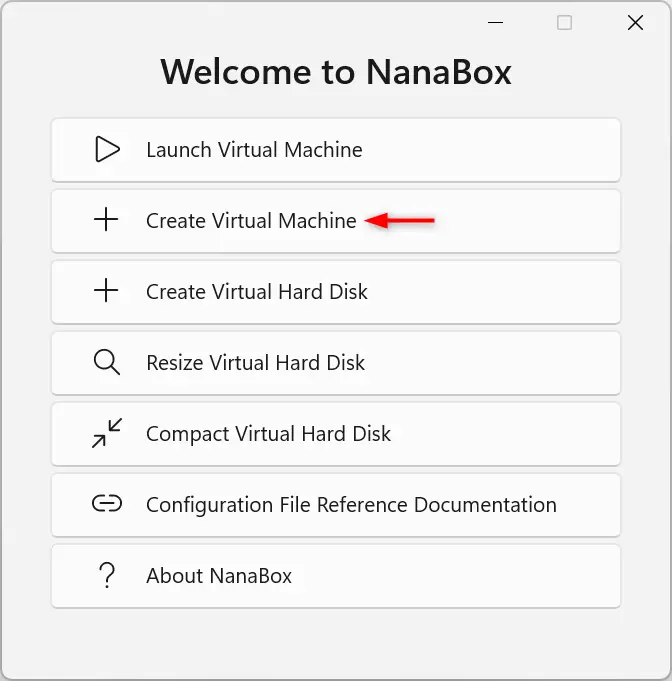Click the disabled maximize button
The image size is (672, 681).
pos(564,23)
